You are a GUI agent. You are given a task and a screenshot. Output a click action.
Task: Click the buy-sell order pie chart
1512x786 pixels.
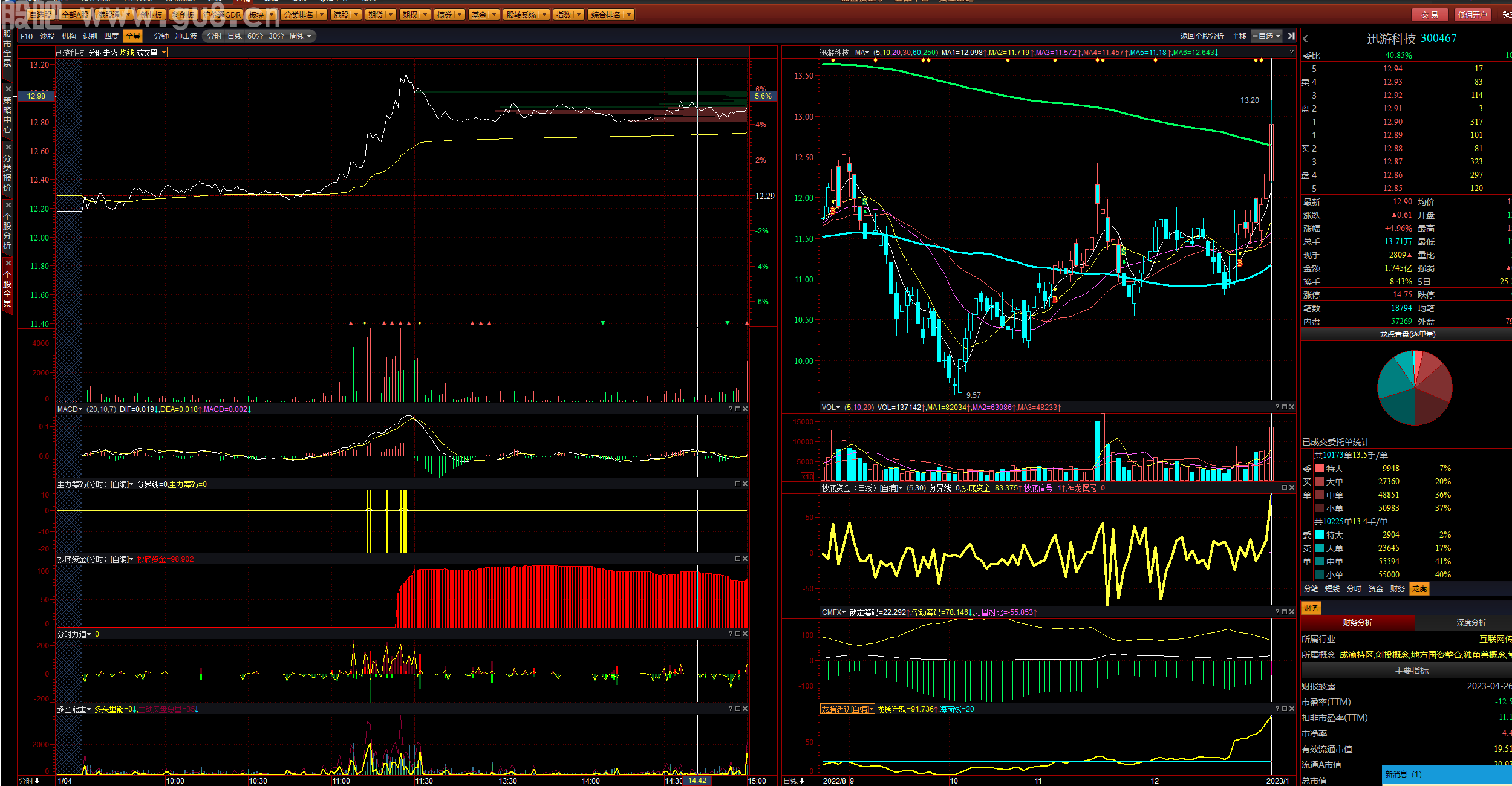point(1415,388)
